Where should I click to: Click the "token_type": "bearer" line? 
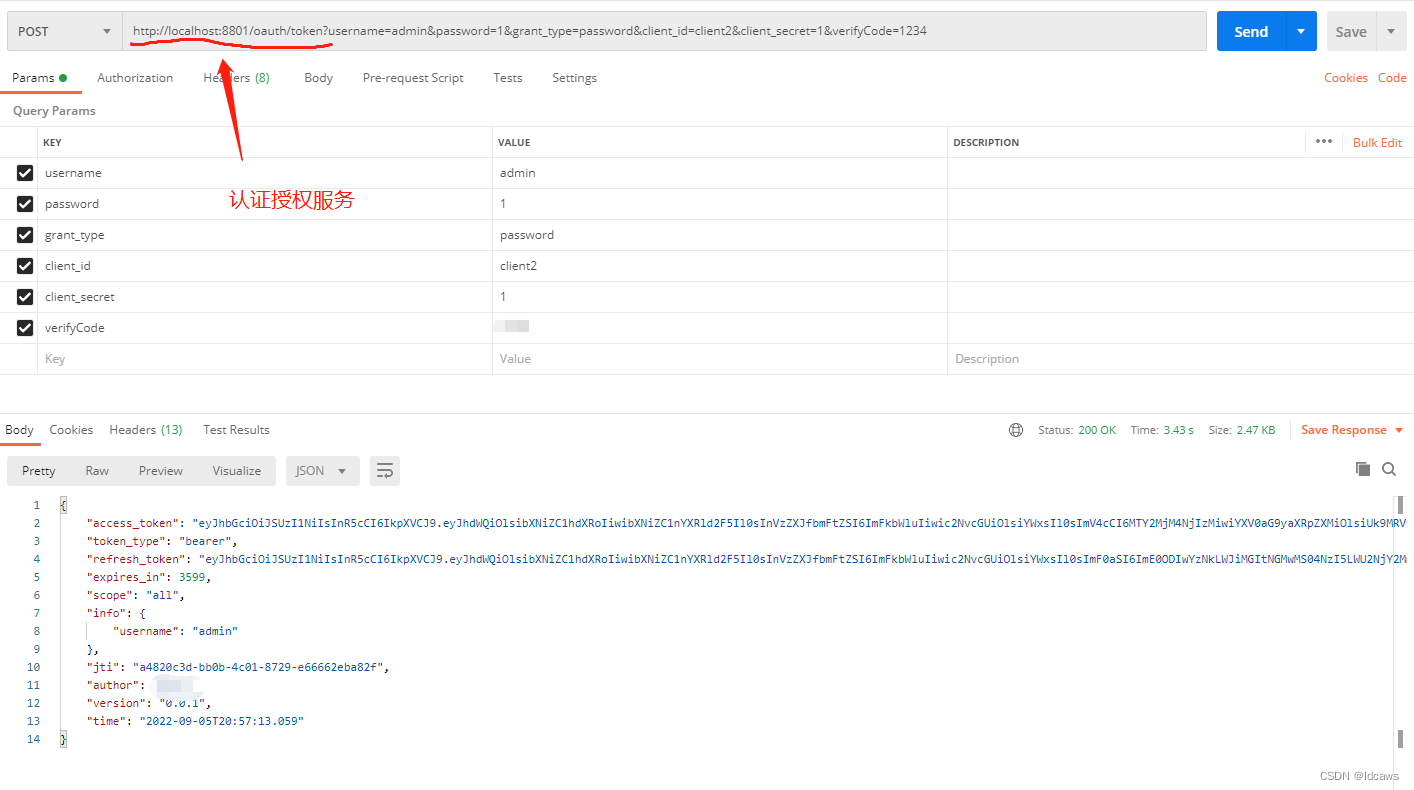click(x=163, y=541)
